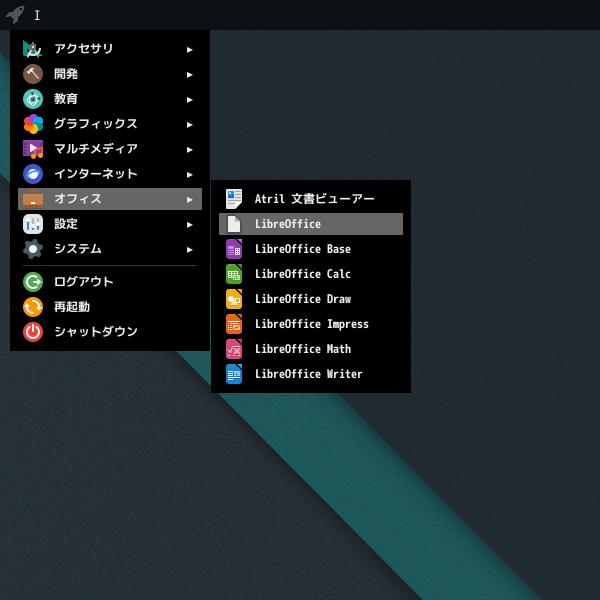Click the システム gear icon
Image resolution: width=600 pixels, height=600 pixels.
pos(33,249)
